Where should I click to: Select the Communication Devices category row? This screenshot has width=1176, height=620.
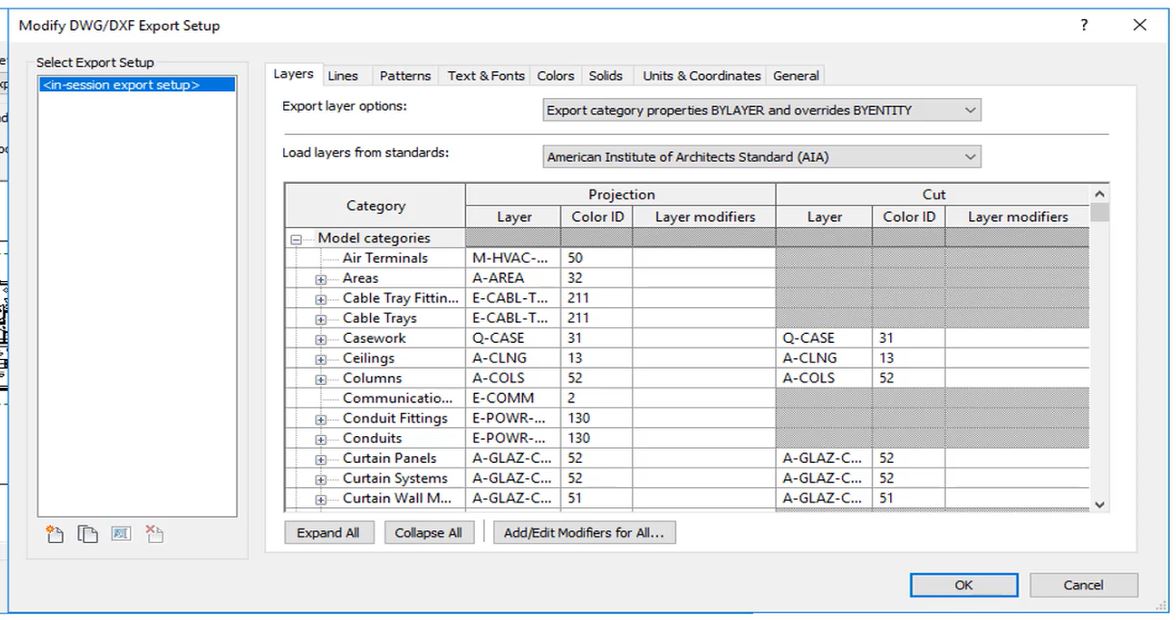pyautogui.click(x=398, y=398)
